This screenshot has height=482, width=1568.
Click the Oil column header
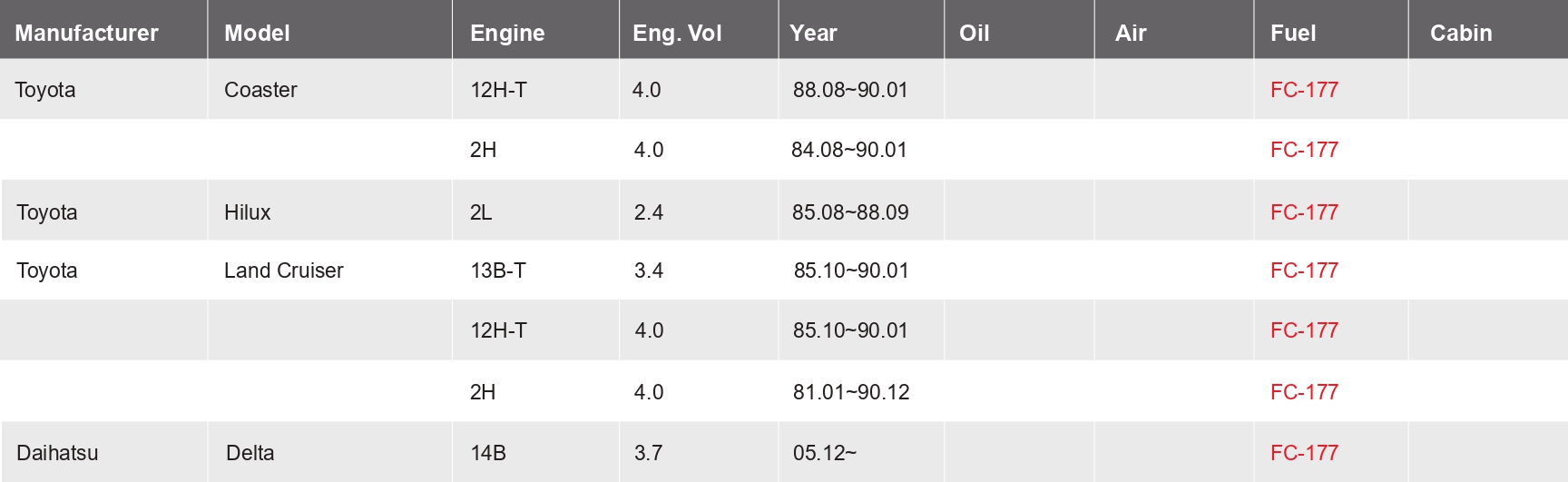click(x=974, y=33)
